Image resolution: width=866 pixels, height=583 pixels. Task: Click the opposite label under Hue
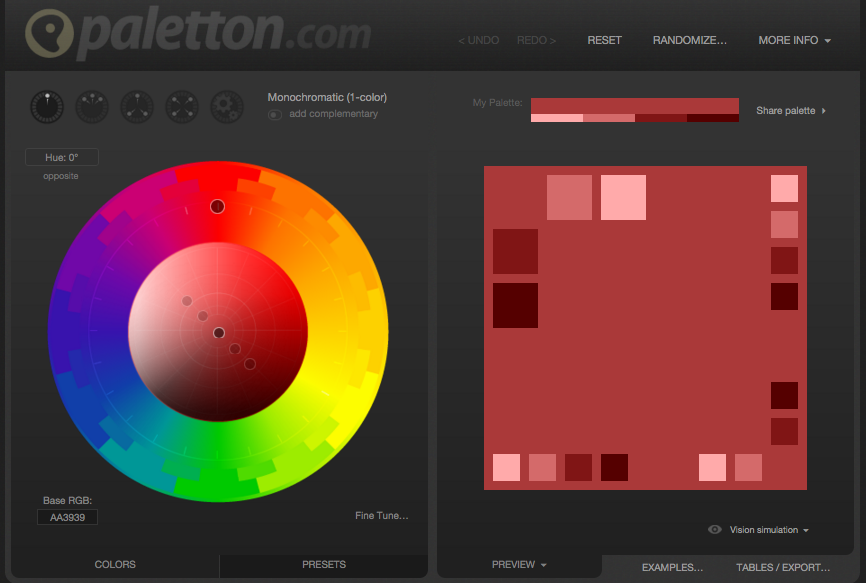[61, 176]
